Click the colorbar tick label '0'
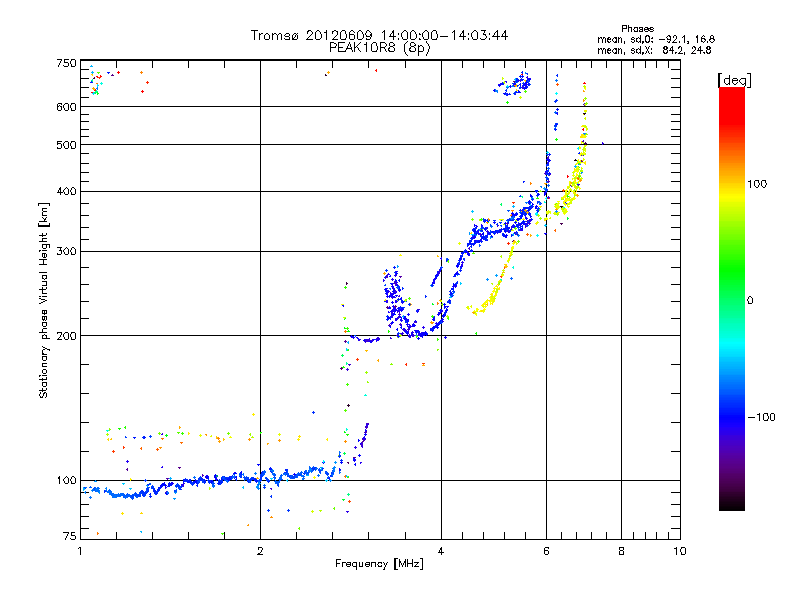 tap(749, 301)
